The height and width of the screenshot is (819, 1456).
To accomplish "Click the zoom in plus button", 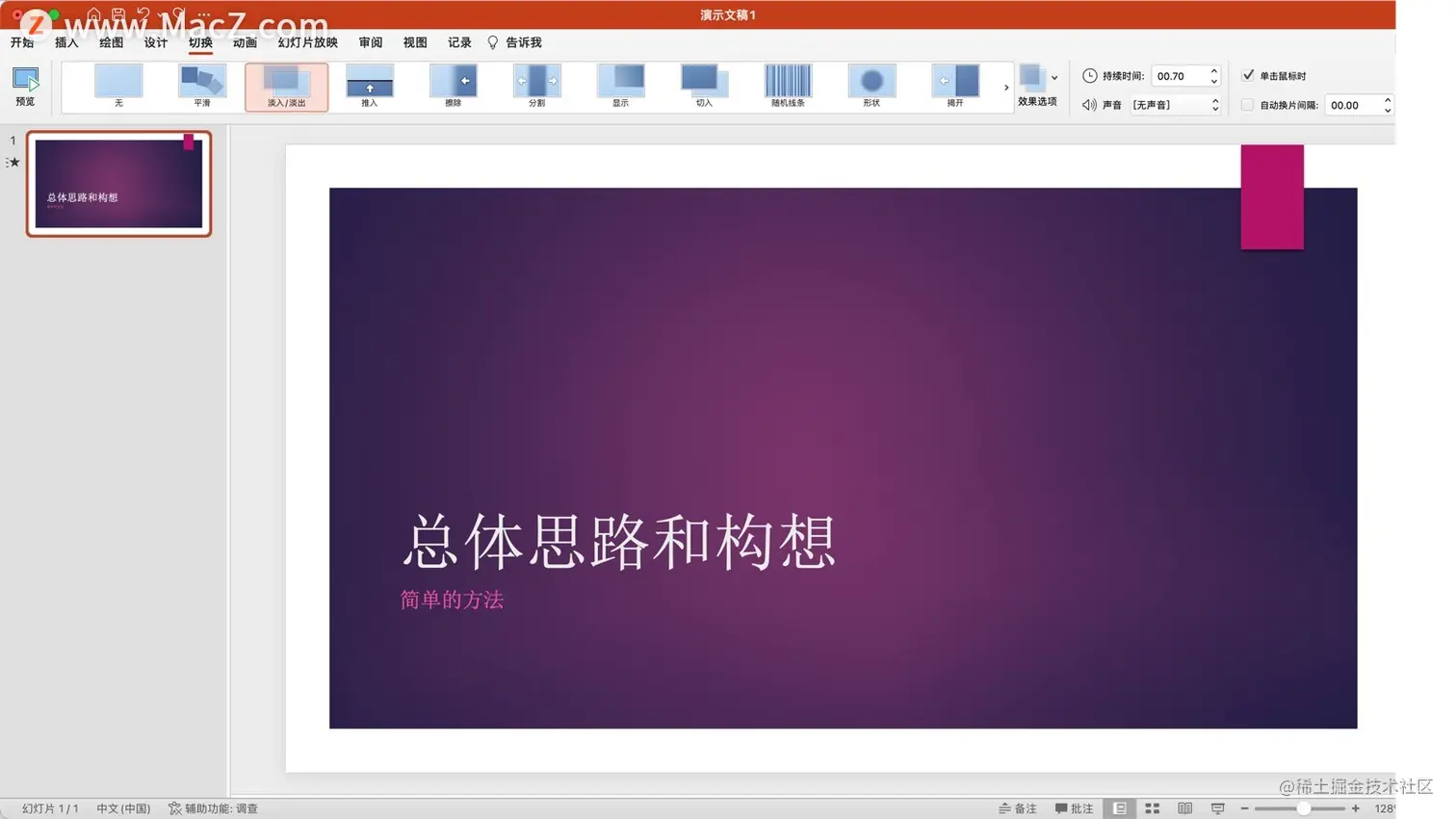I will click(1356, 808).
